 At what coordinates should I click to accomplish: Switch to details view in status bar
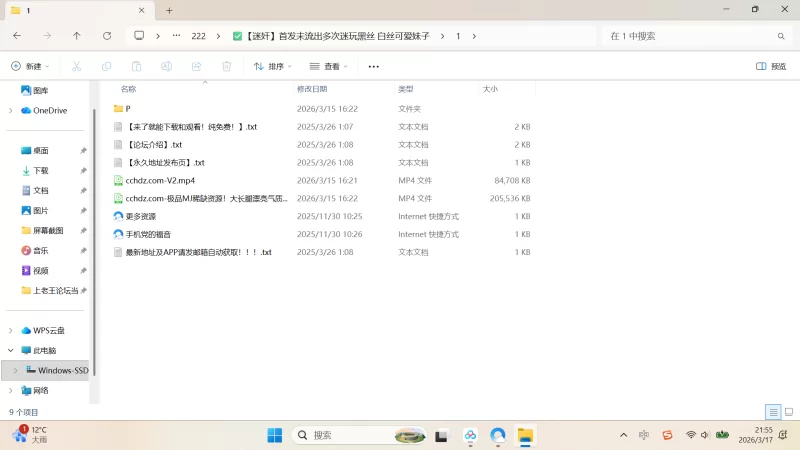coord(773,412)
